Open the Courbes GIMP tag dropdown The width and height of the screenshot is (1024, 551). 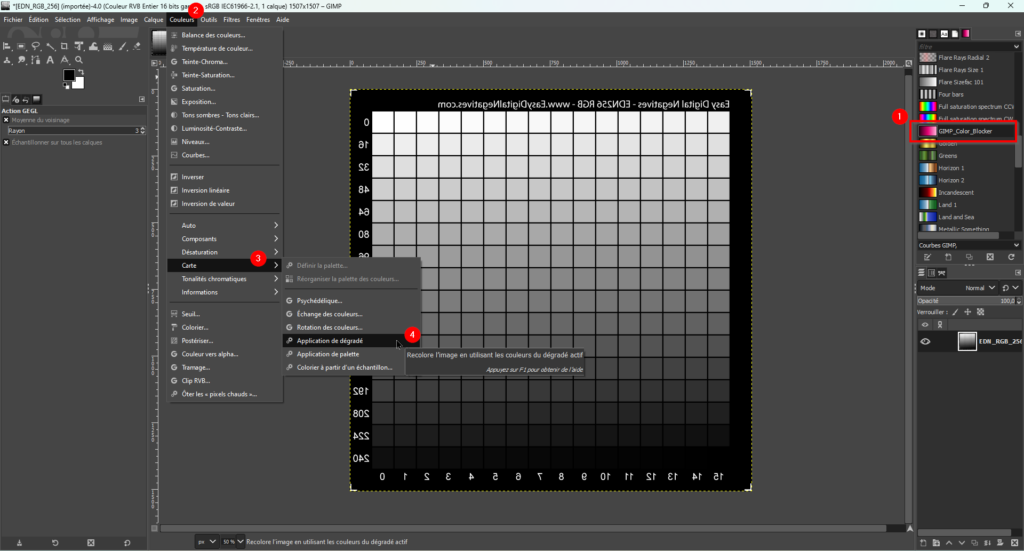1016,245
